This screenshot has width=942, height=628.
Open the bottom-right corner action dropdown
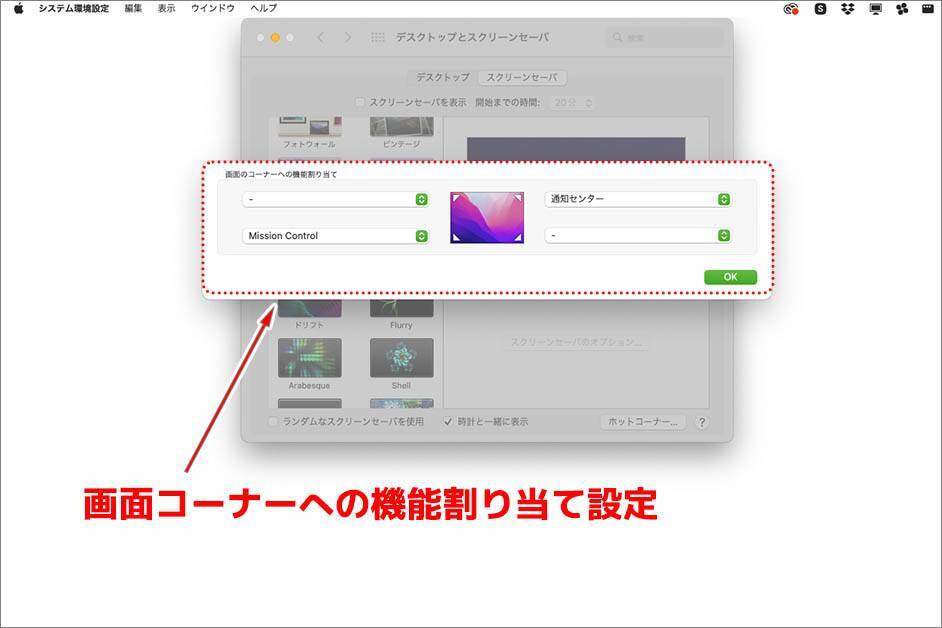point(637,236)
